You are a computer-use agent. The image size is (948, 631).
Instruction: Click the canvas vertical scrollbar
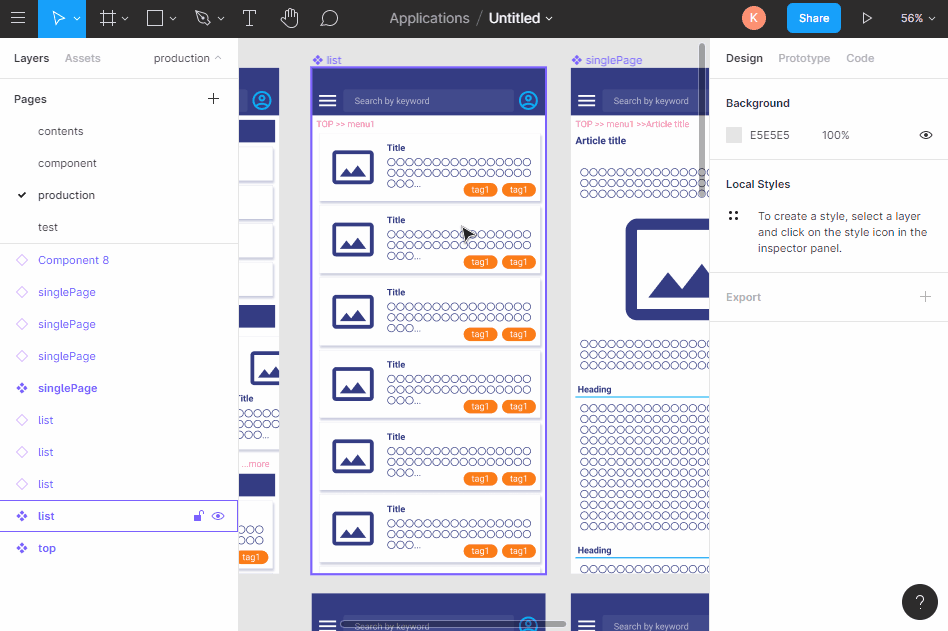click(x=701, y=120)
